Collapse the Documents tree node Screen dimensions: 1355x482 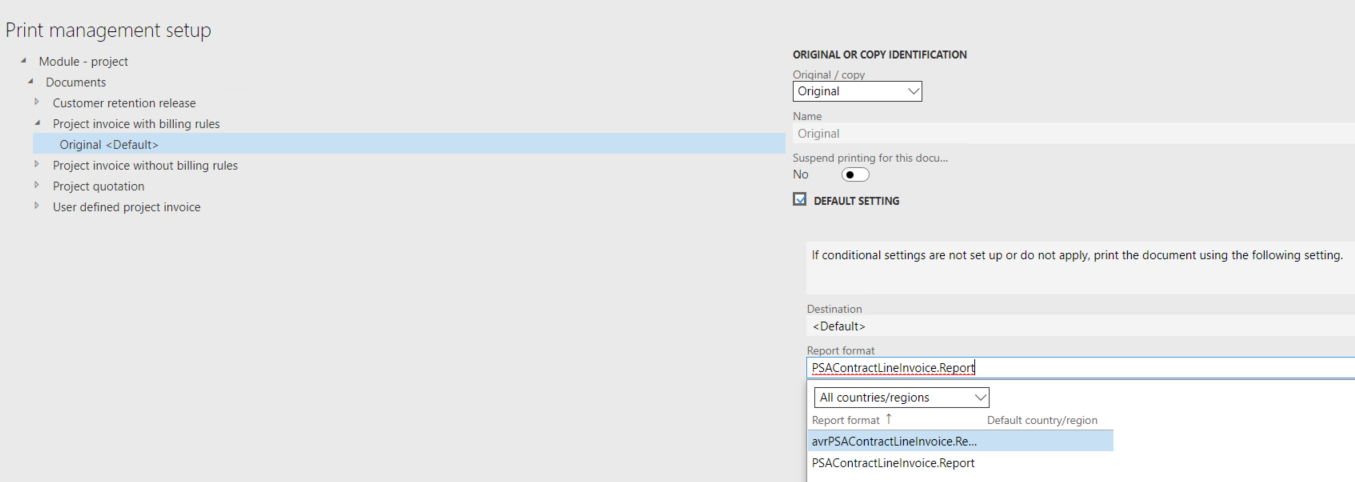[x=31, y=82]
